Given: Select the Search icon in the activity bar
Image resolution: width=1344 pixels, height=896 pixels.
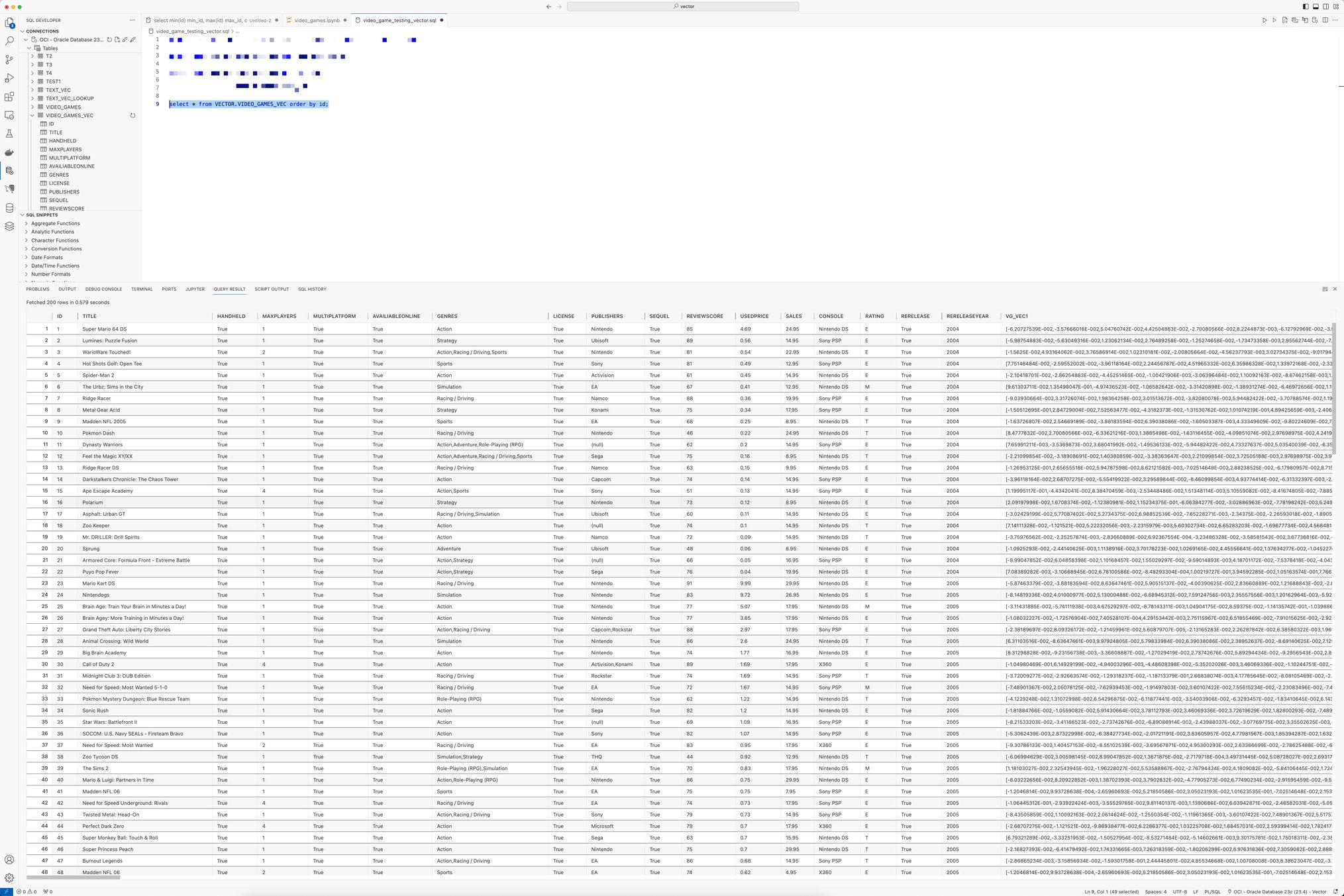Looking at the screenshot, I should click(9, 40).
